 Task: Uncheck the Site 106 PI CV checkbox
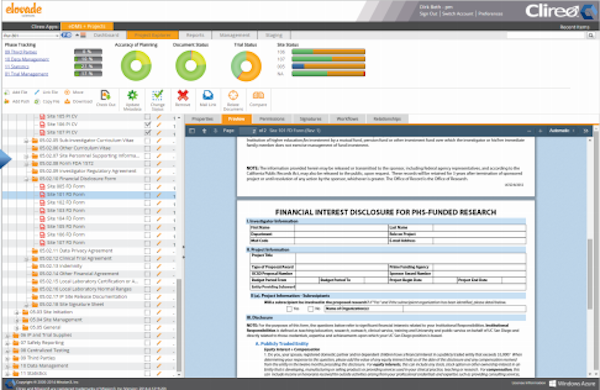[147, 125]
